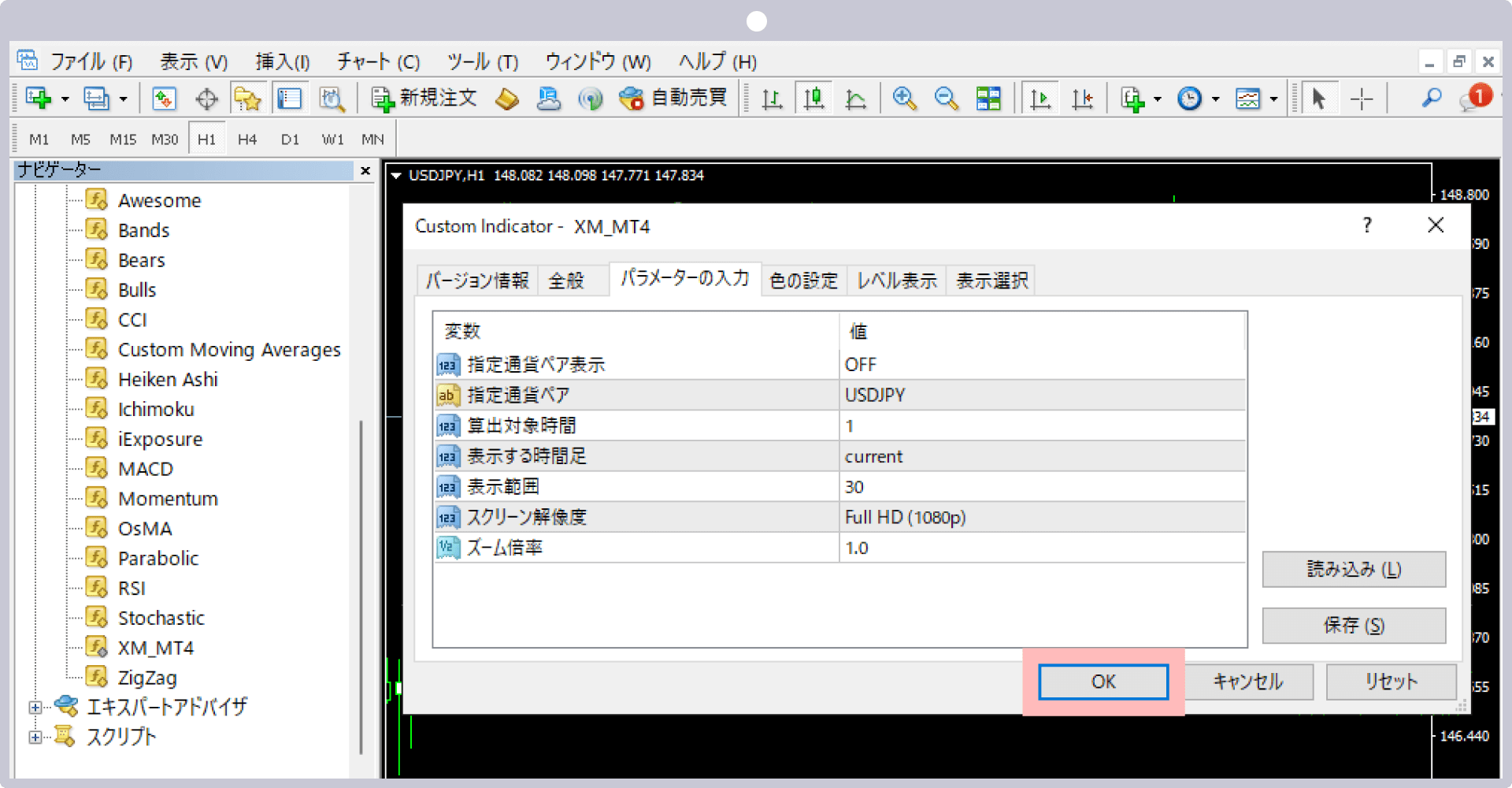Open the dropdown arrow beside Profiles
The height and width of the screenshot is (788, 1512).
coord(124,99)
